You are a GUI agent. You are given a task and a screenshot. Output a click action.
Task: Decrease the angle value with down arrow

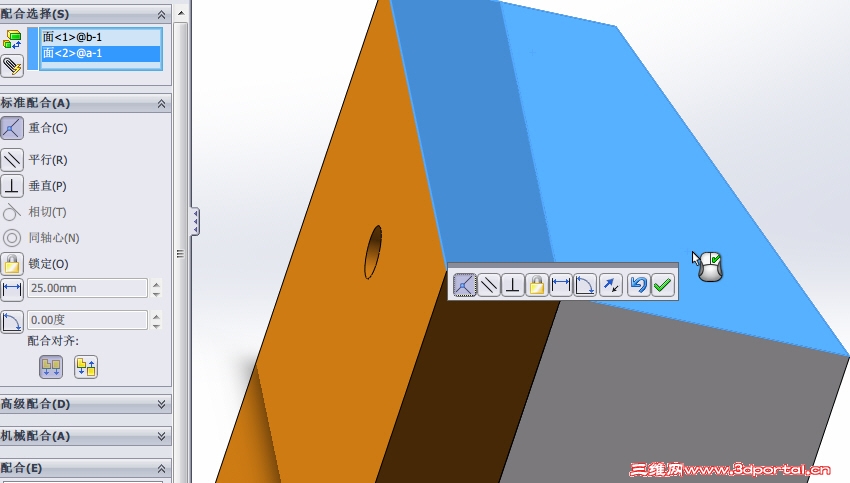(x=157, y=325)
